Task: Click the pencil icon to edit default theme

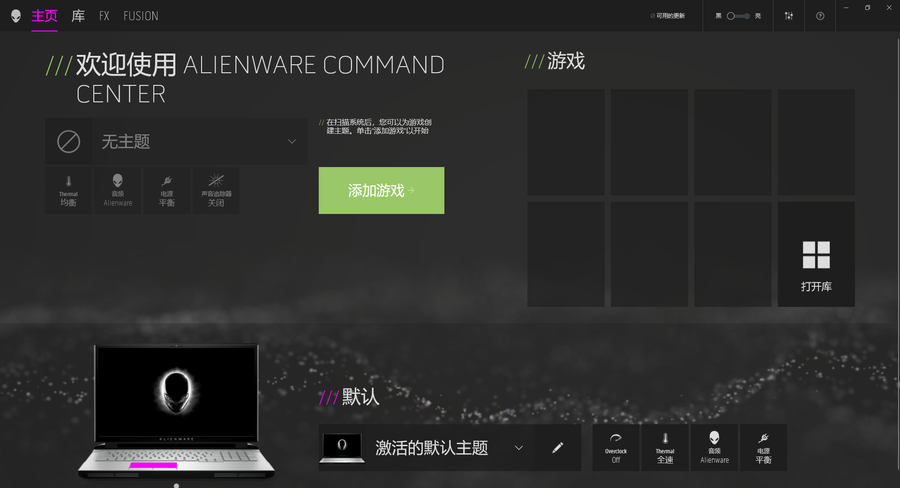Action: [558, 447]
